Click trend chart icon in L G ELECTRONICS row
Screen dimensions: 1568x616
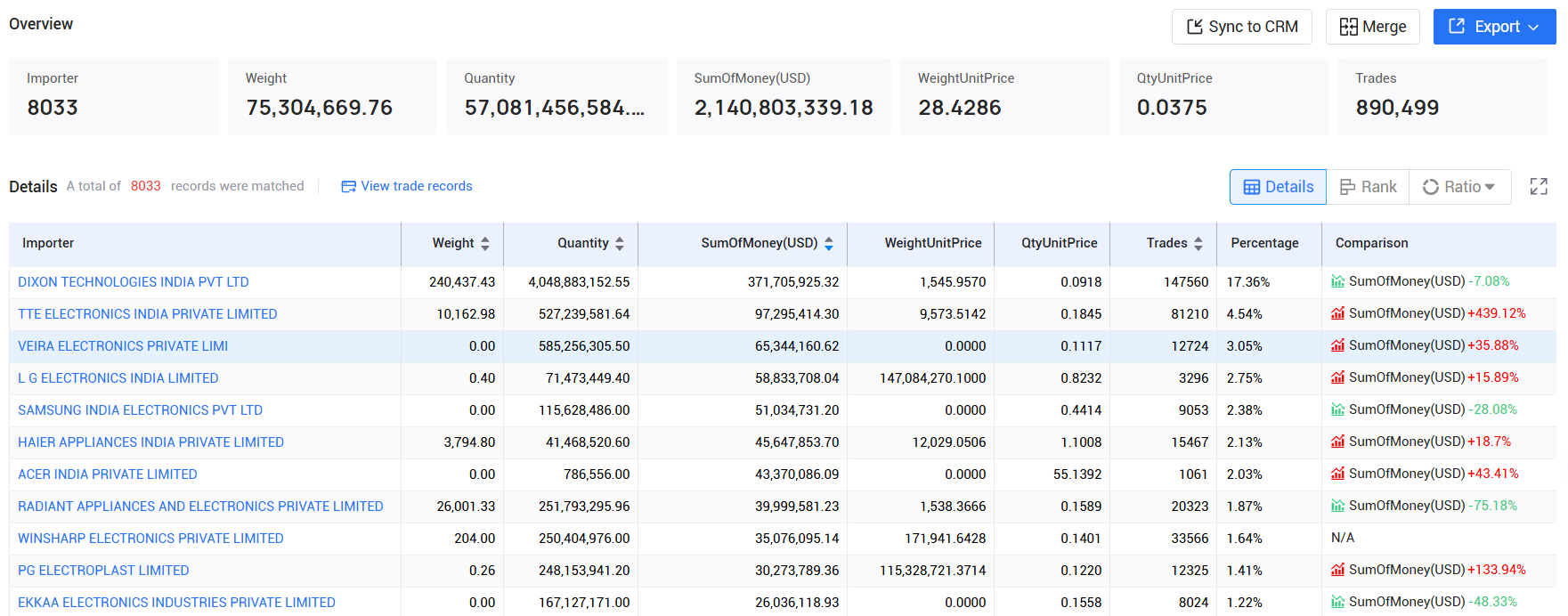1337,377
